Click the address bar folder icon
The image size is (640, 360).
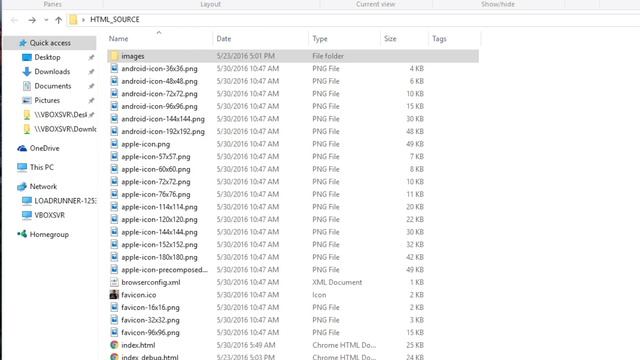coord(73,20)
